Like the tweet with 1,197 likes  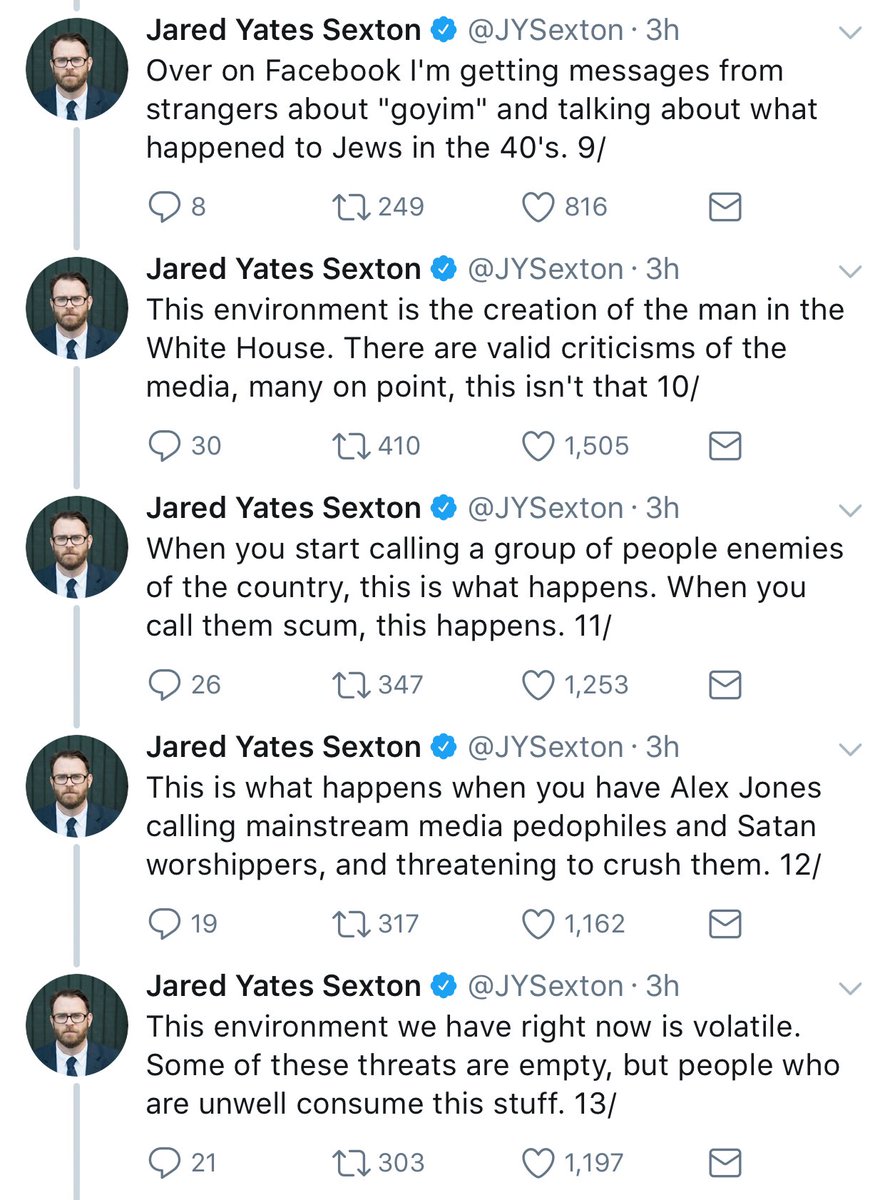click(x=539, y=1163)
